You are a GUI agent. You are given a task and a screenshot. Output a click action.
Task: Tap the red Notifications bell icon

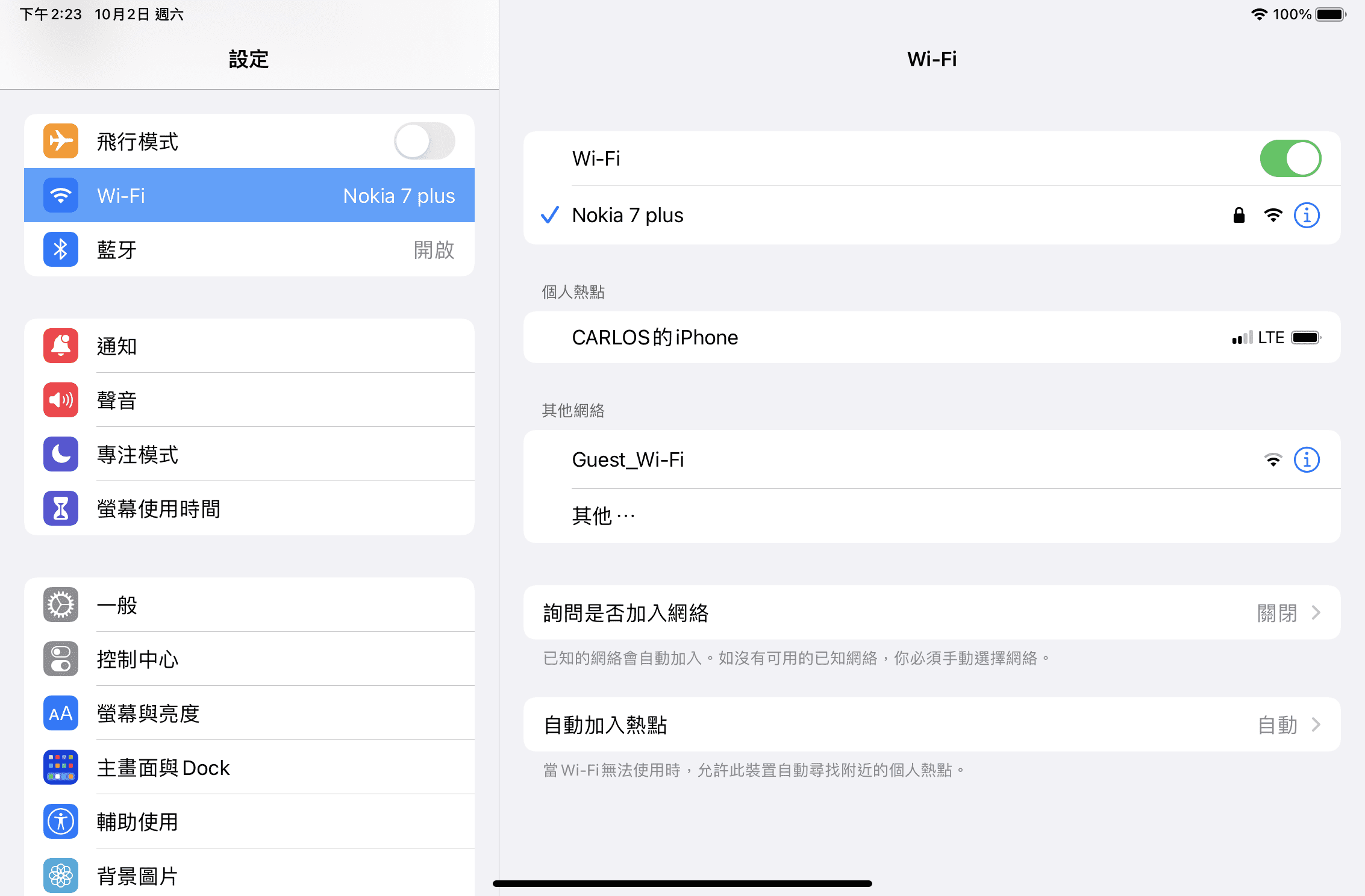point(61,346)
